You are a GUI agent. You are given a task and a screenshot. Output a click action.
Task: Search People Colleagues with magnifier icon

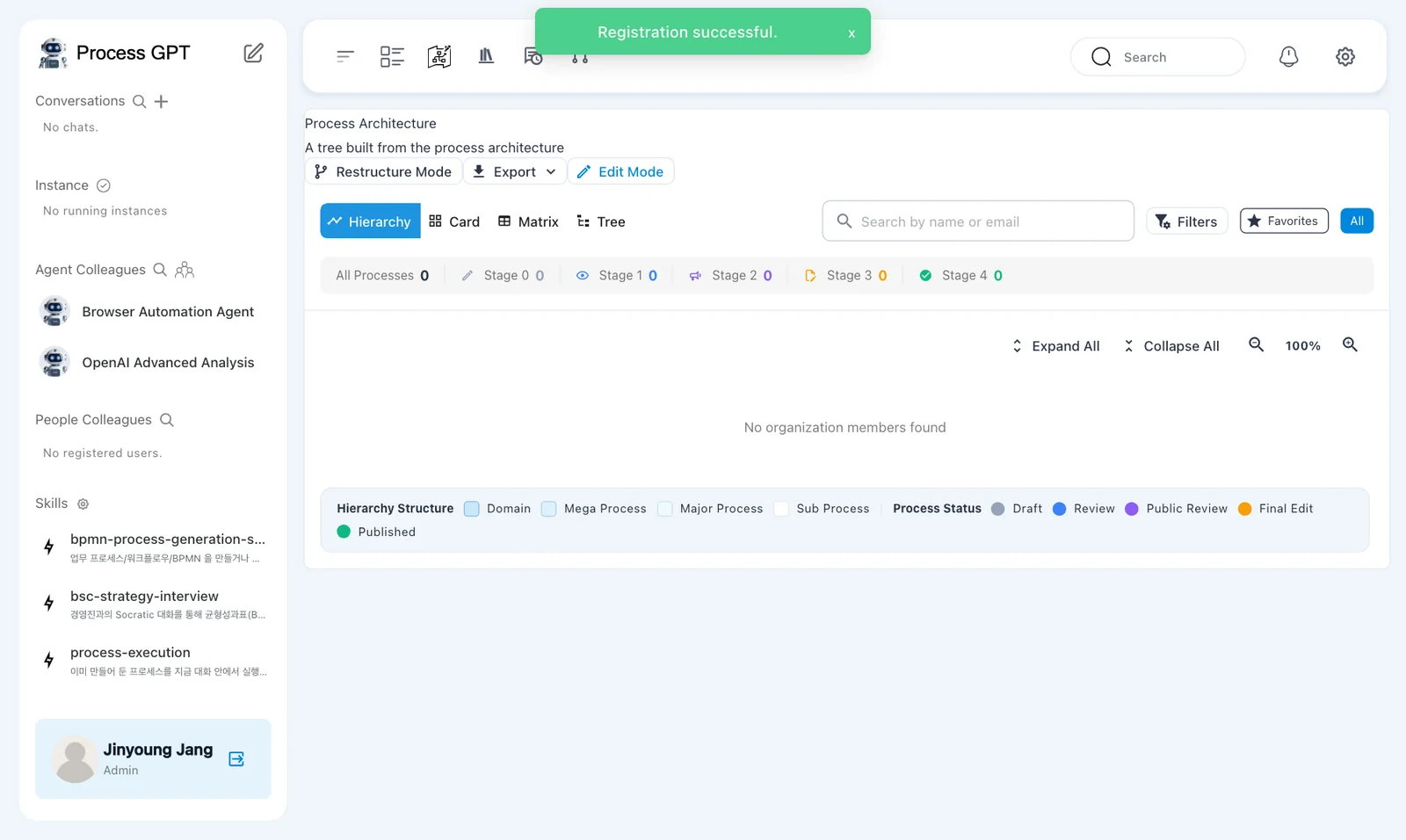click(x=167, y=420)
